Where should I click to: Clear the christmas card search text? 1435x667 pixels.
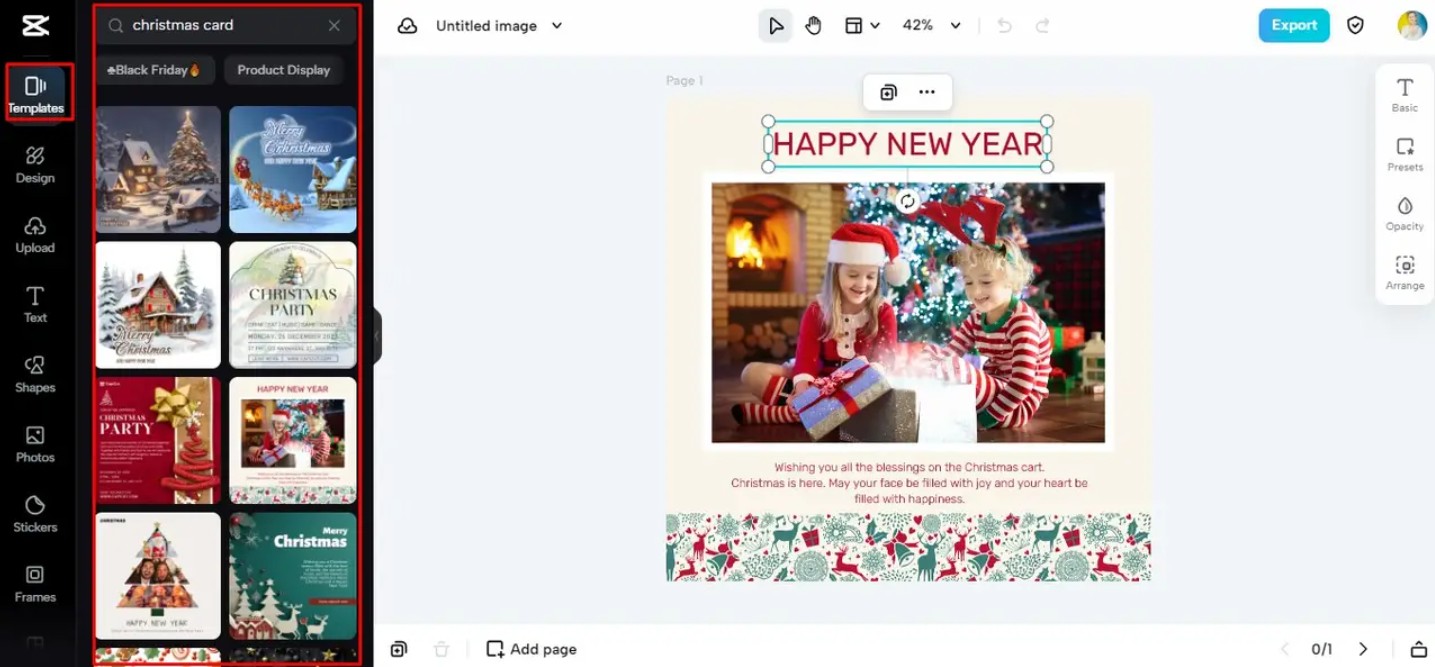click(334, 25)
